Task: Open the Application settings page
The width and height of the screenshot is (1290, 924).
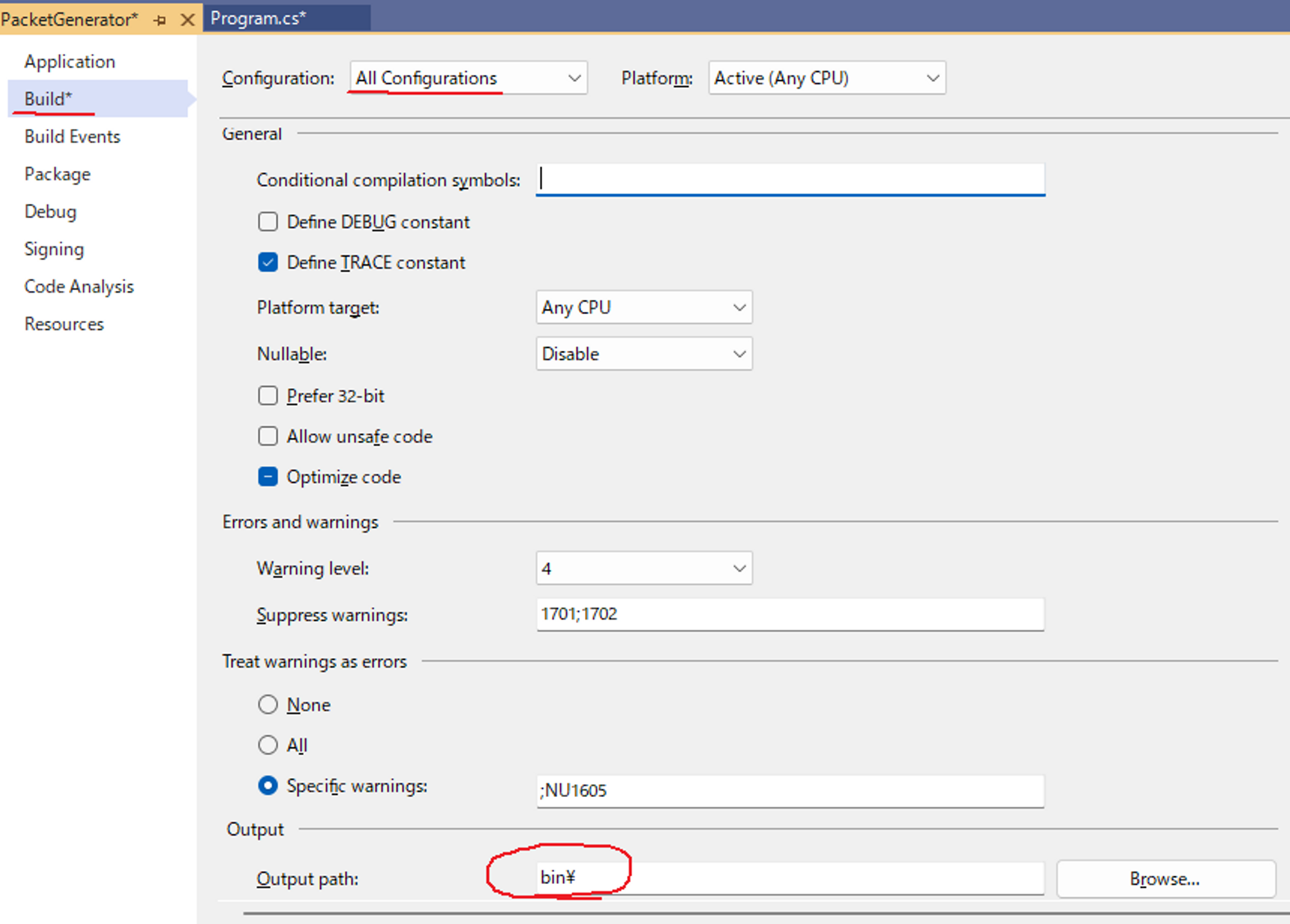Action: 70,62
